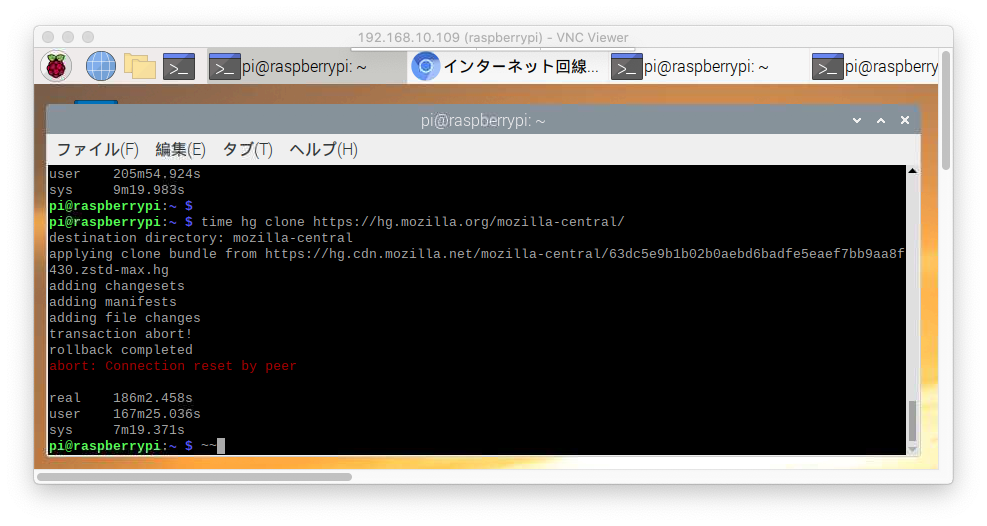The height and width of the screenshot is (526, 987).
Task: Open the file manager folder icon
Action: pyautogui.click(x=140, y=67)
